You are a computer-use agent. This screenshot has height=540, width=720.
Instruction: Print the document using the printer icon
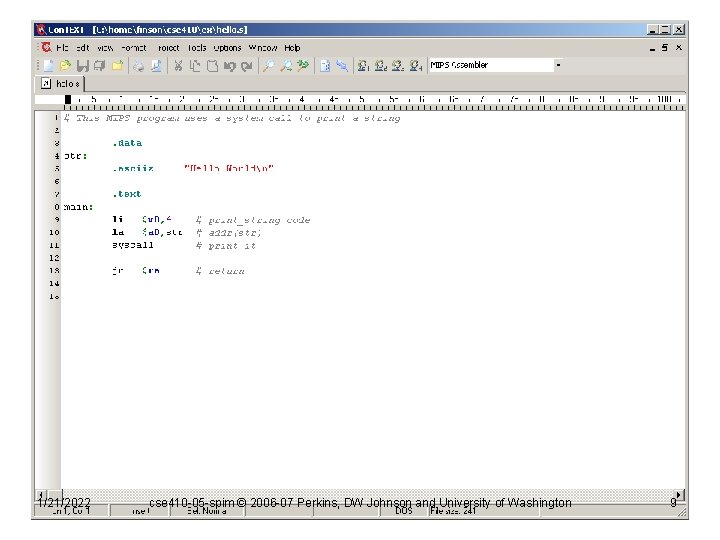138,66
